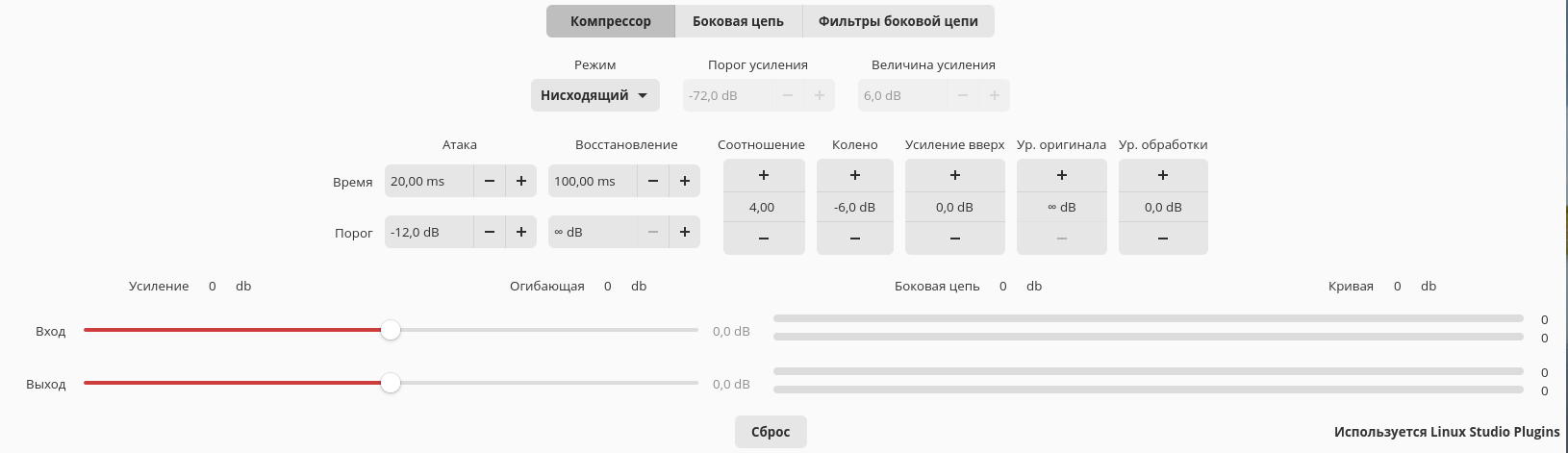Decrease Атака time with minus button
This screenshot has height=453, width=1568.
click(490, 181)
